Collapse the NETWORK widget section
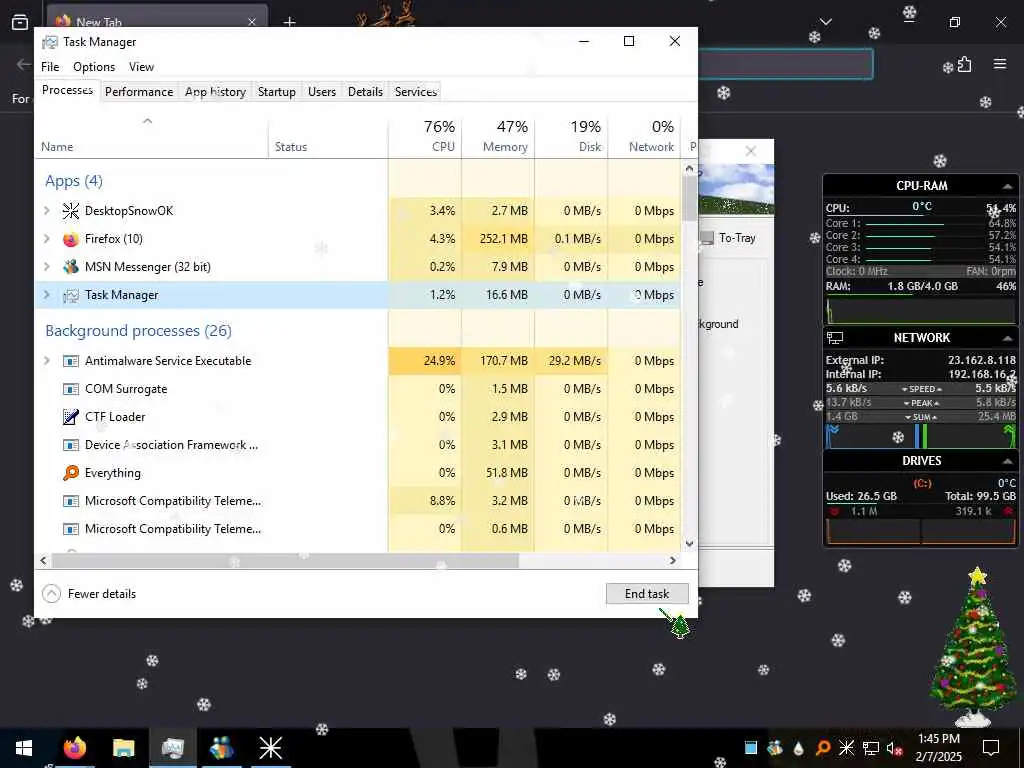The width and height of the screenshot is (1024, 768). [1008, 338]
